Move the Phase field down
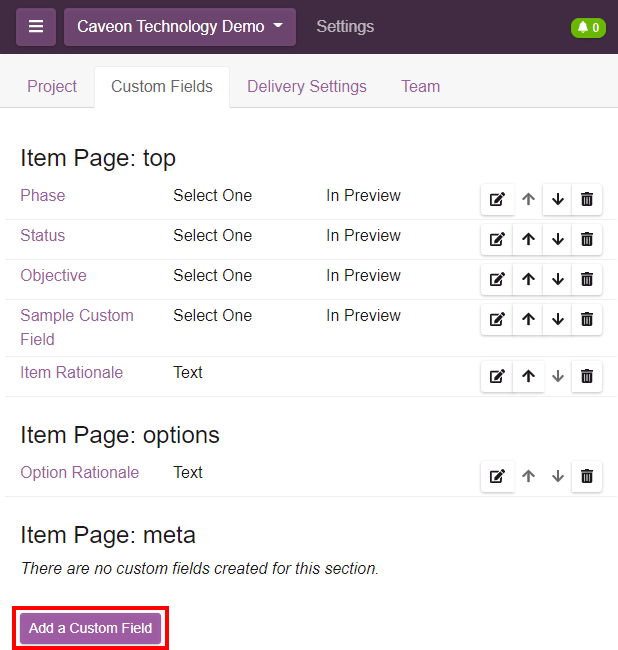 point(558,199)
